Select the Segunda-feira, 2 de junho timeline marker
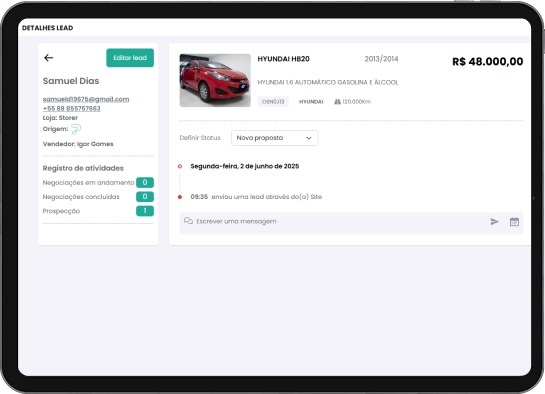545x394 pixels. click(180, 166)
